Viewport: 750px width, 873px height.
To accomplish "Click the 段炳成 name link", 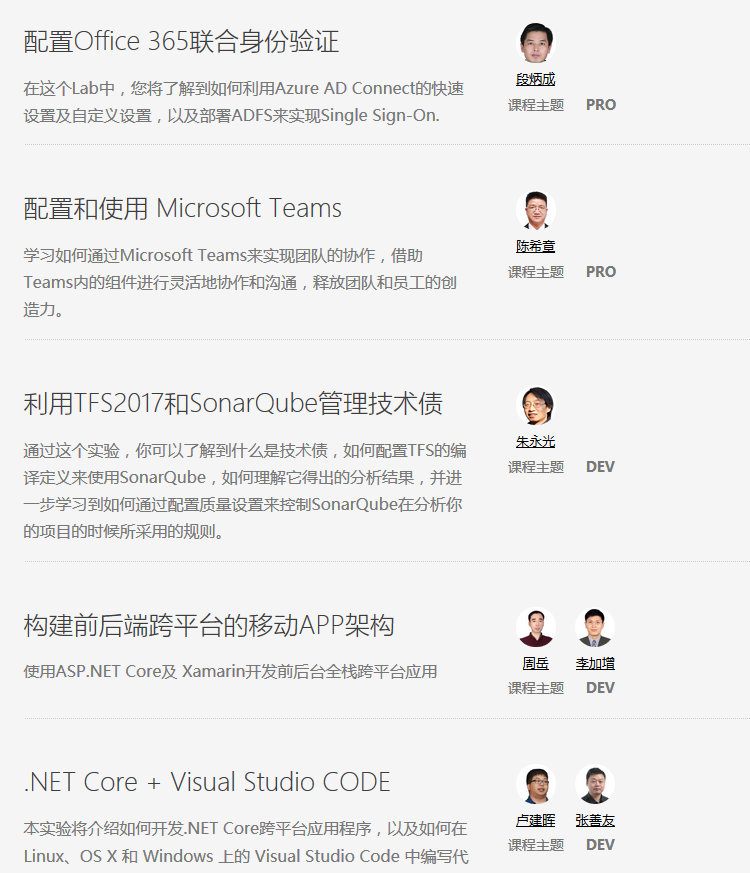I will click(x=536, y=80).
